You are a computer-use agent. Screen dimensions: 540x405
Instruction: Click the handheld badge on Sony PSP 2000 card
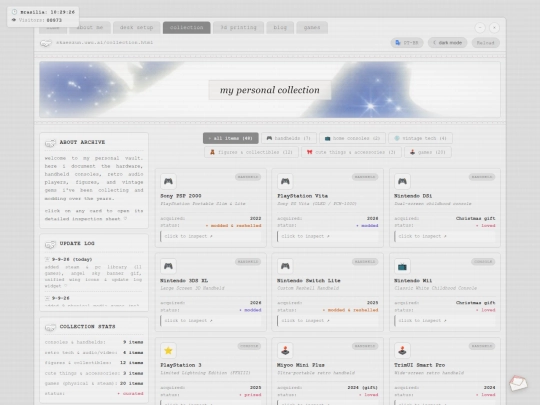tap(248, 177)
